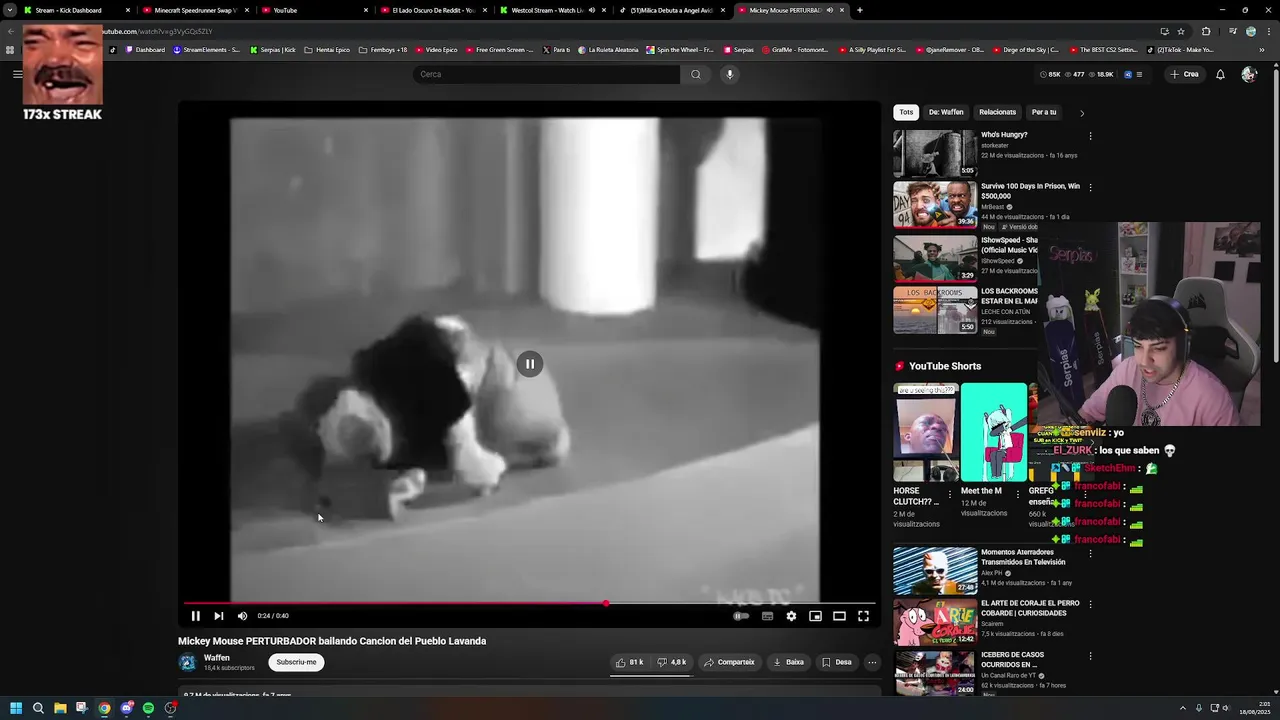The width and height of the screenshot is (1280, 720).
Task: Switch to Minecraft Speedrunner Swap tab
Action: click(193, 10)
